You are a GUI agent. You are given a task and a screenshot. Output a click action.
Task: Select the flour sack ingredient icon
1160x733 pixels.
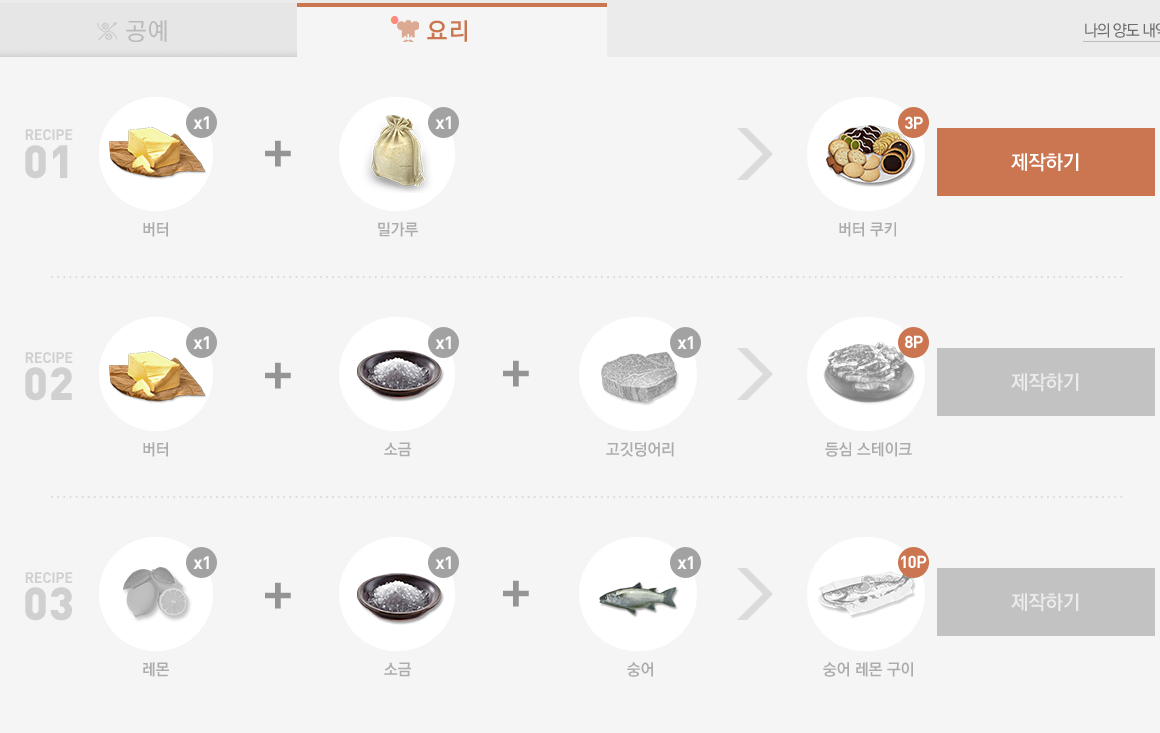pyautogui.click(x=397, y=155)
